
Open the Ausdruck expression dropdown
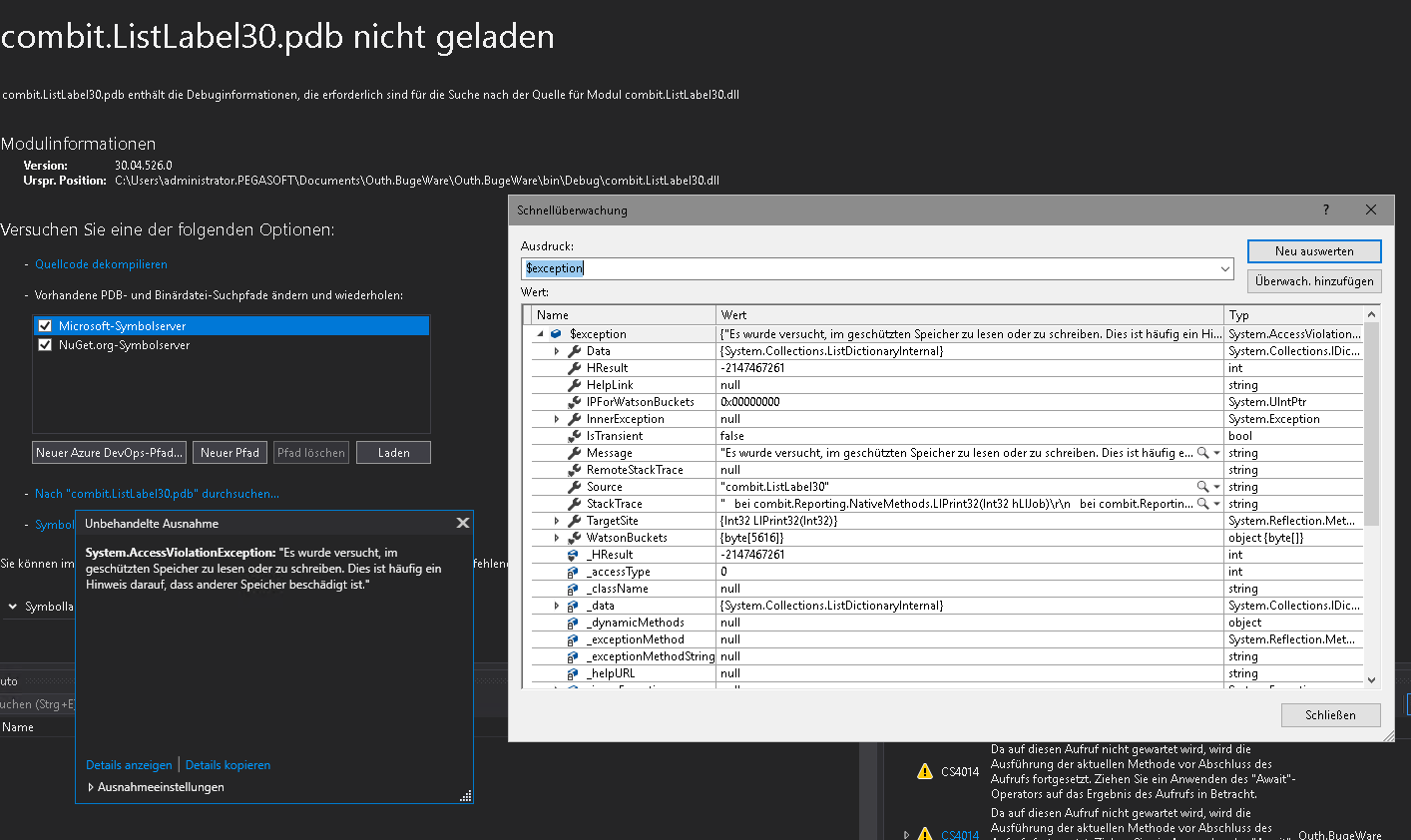(1225, 268)
